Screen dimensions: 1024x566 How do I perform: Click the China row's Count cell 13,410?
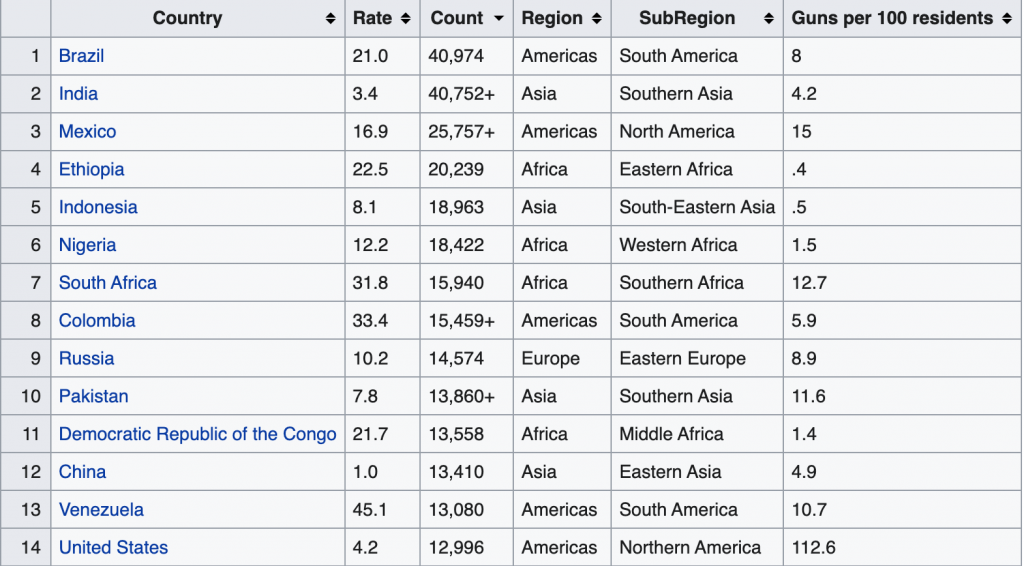tap(456, 472)
